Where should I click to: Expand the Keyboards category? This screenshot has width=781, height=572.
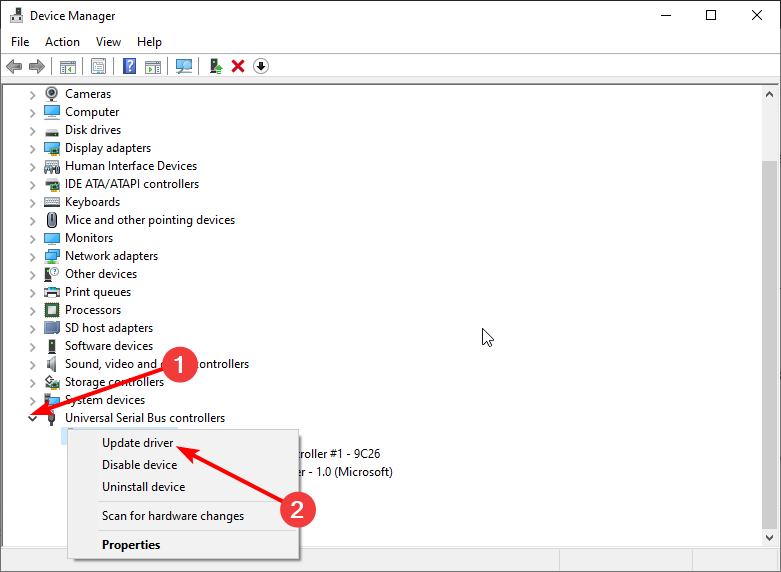point(32,203)
